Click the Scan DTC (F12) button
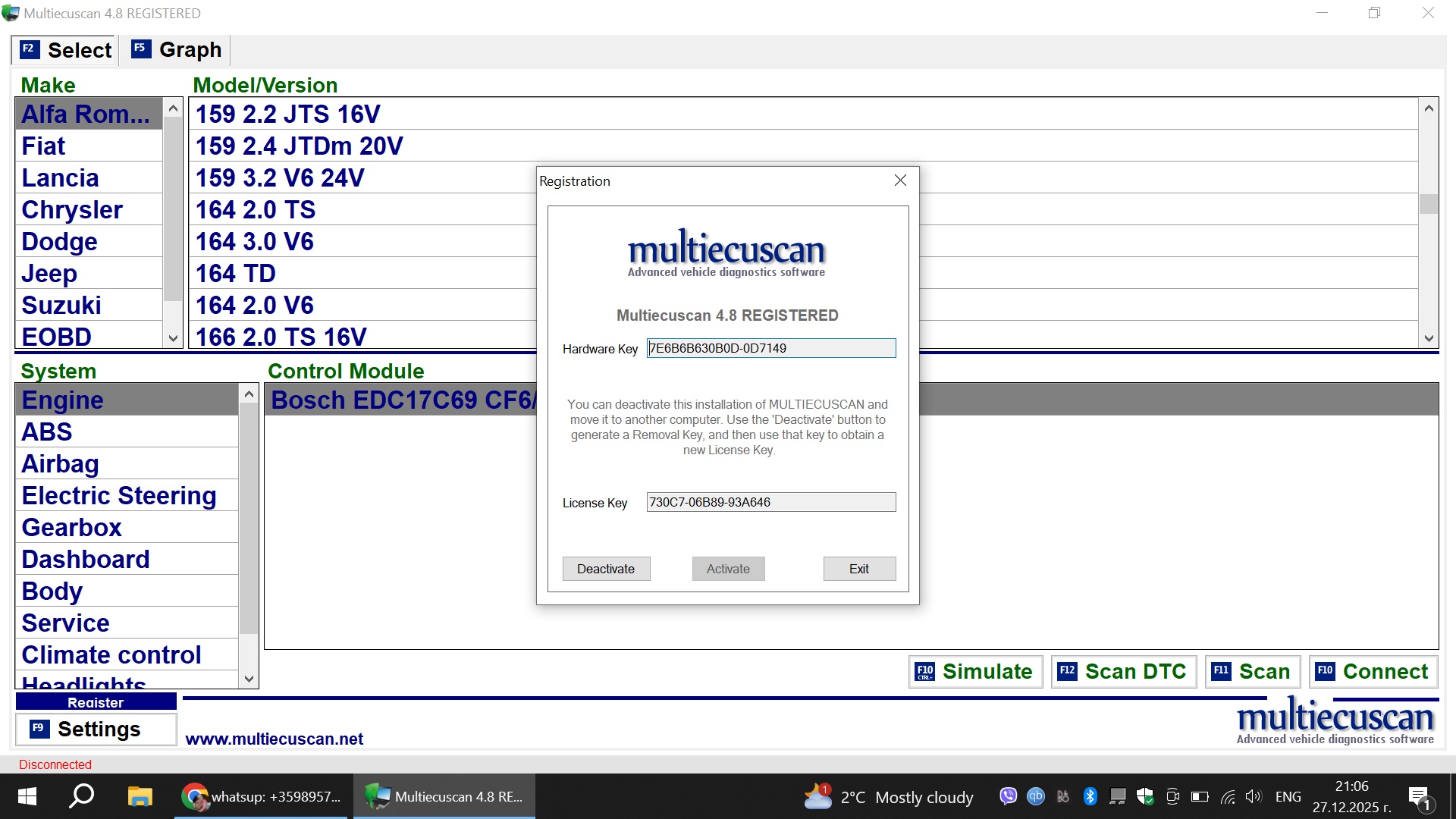The height and width of the screenshot is (819, 1456). (x=1122, y=671)
